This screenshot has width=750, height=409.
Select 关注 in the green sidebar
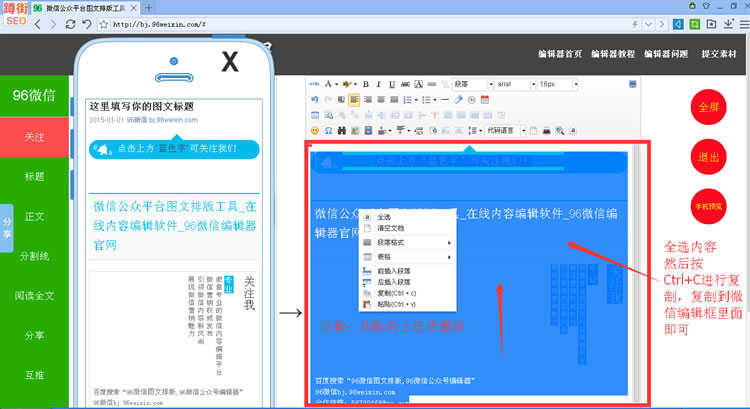tap(34, 137)
